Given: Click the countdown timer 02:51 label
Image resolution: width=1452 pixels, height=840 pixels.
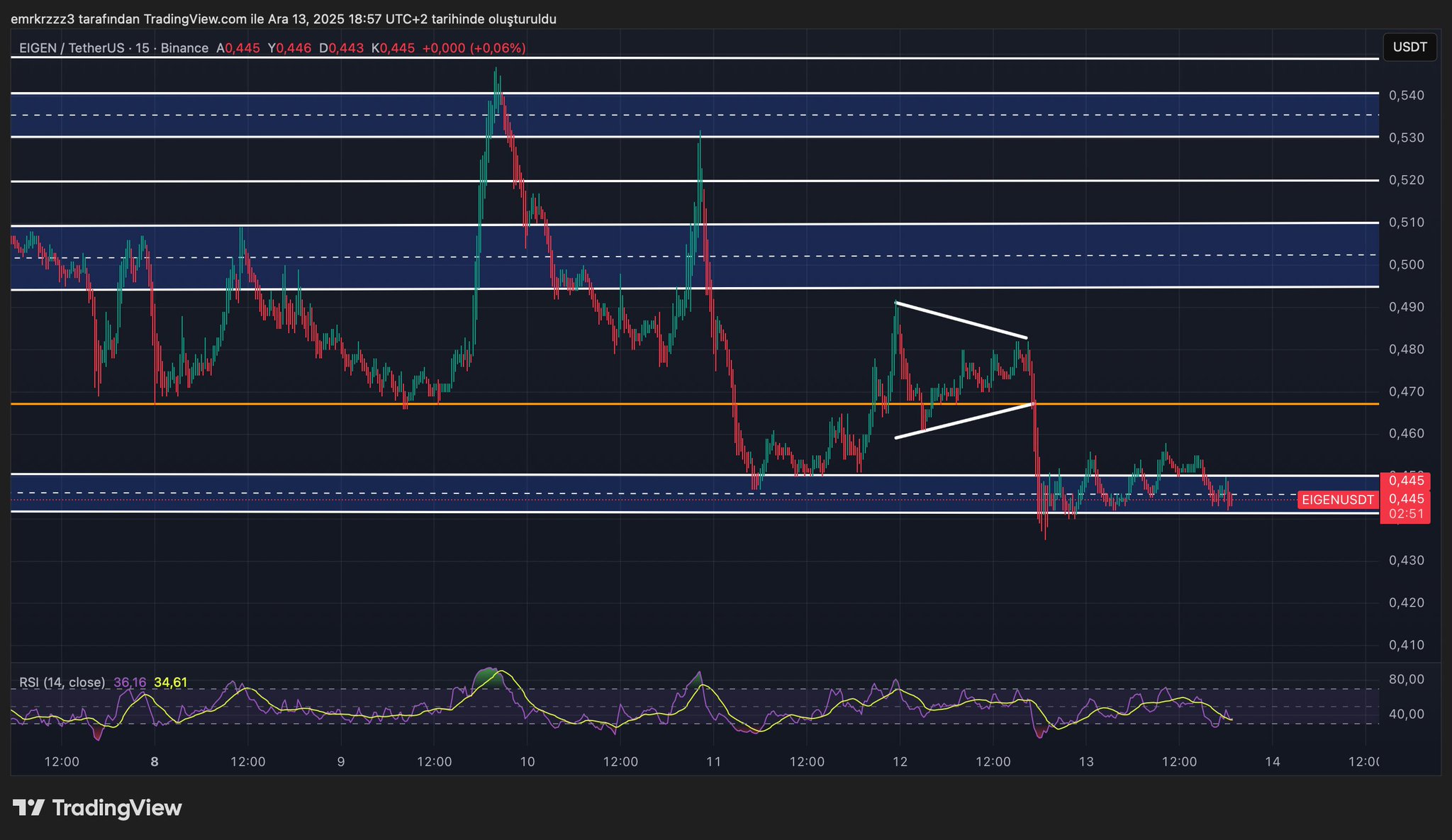Looking at the screenshot, I should coord(1407,514).
